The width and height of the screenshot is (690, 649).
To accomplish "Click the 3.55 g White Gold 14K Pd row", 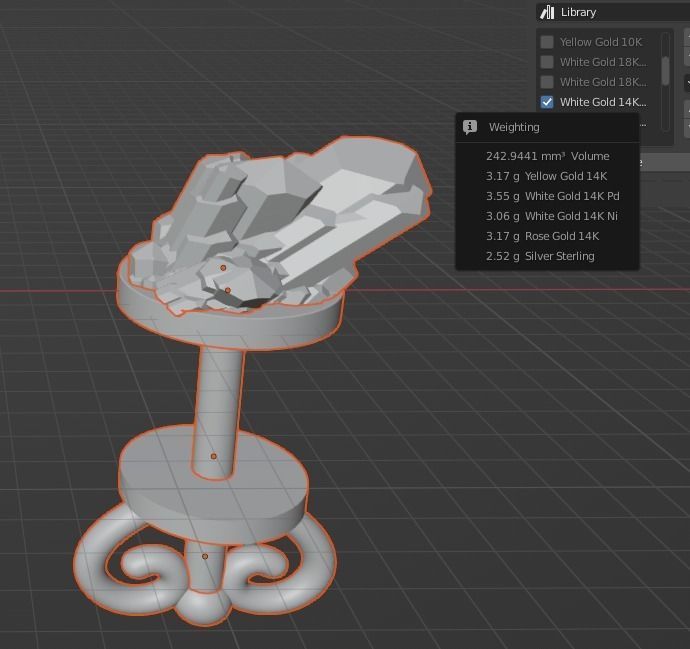I will coord(552,196).
